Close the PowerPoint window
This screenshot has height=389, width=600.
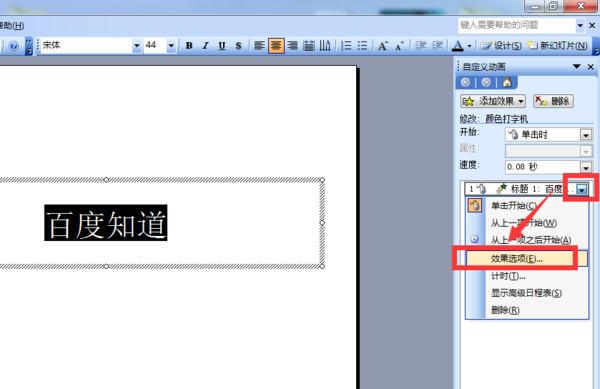[580, 6]
